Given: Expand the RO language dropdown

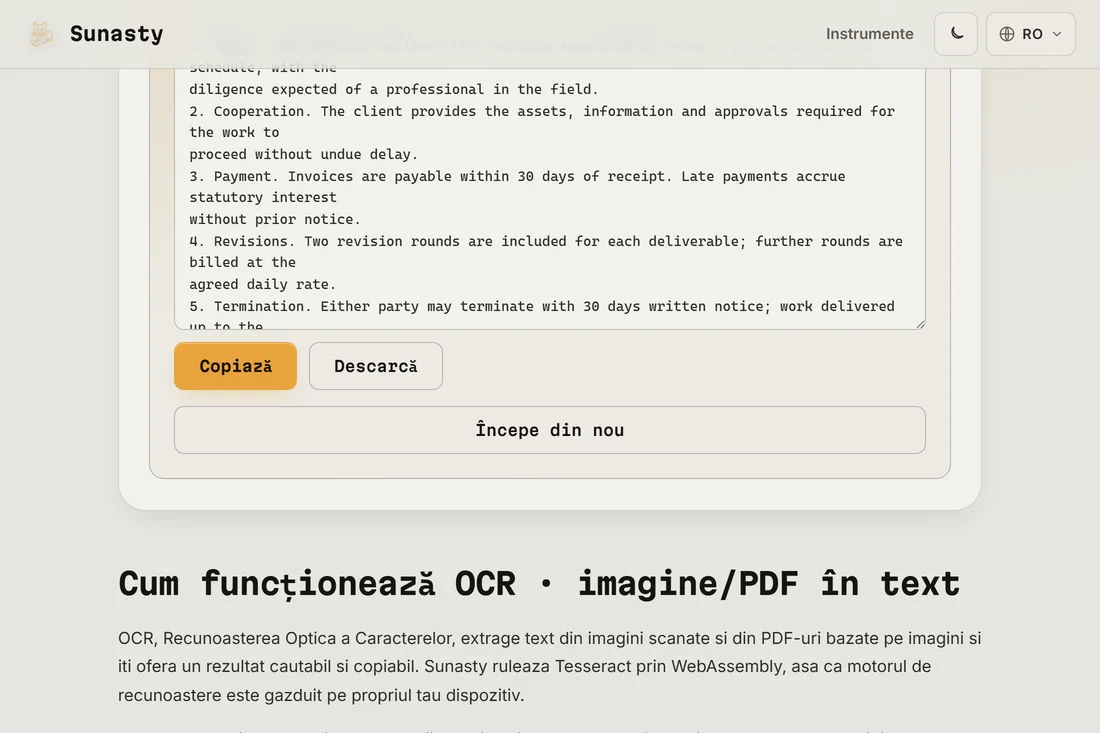Looking at the screenshot, I should 1031,34.
